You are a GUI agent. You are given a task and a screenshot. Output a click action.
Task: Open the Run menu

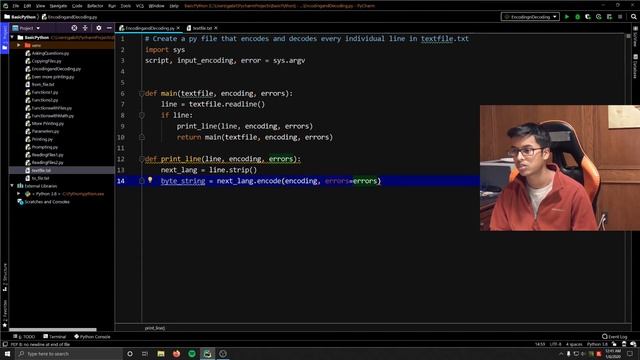(112, 6)
